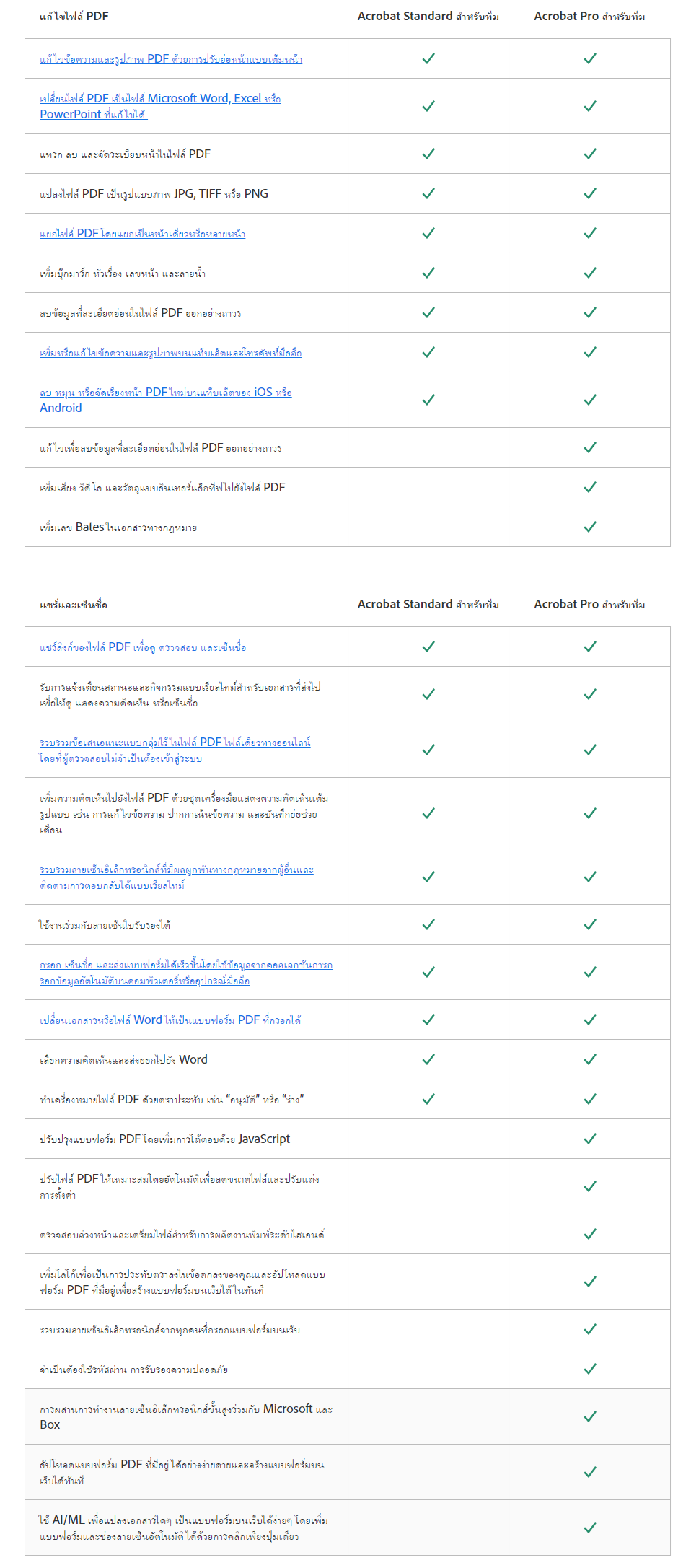Click Pro checkmark in the JavaScript forms row

coord(590,1139)
